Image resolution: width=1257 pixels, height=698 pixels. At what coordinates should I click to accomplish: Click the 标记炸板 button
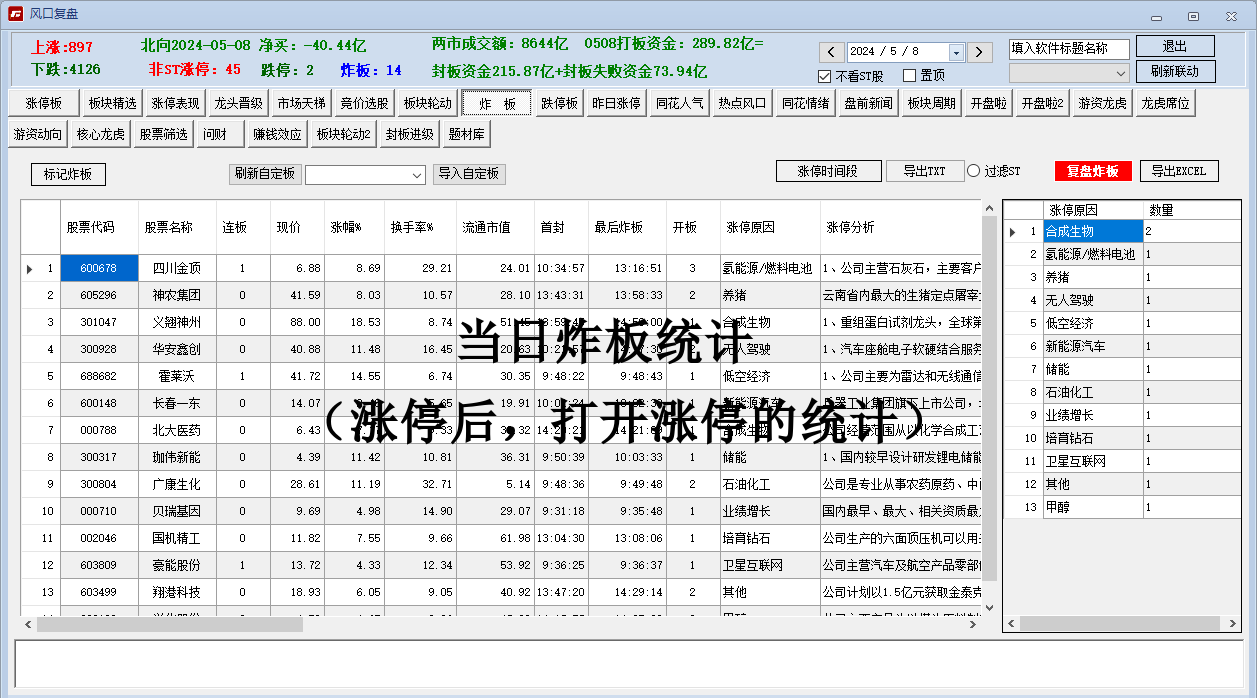pyautogui.click(x=68, y=175)
